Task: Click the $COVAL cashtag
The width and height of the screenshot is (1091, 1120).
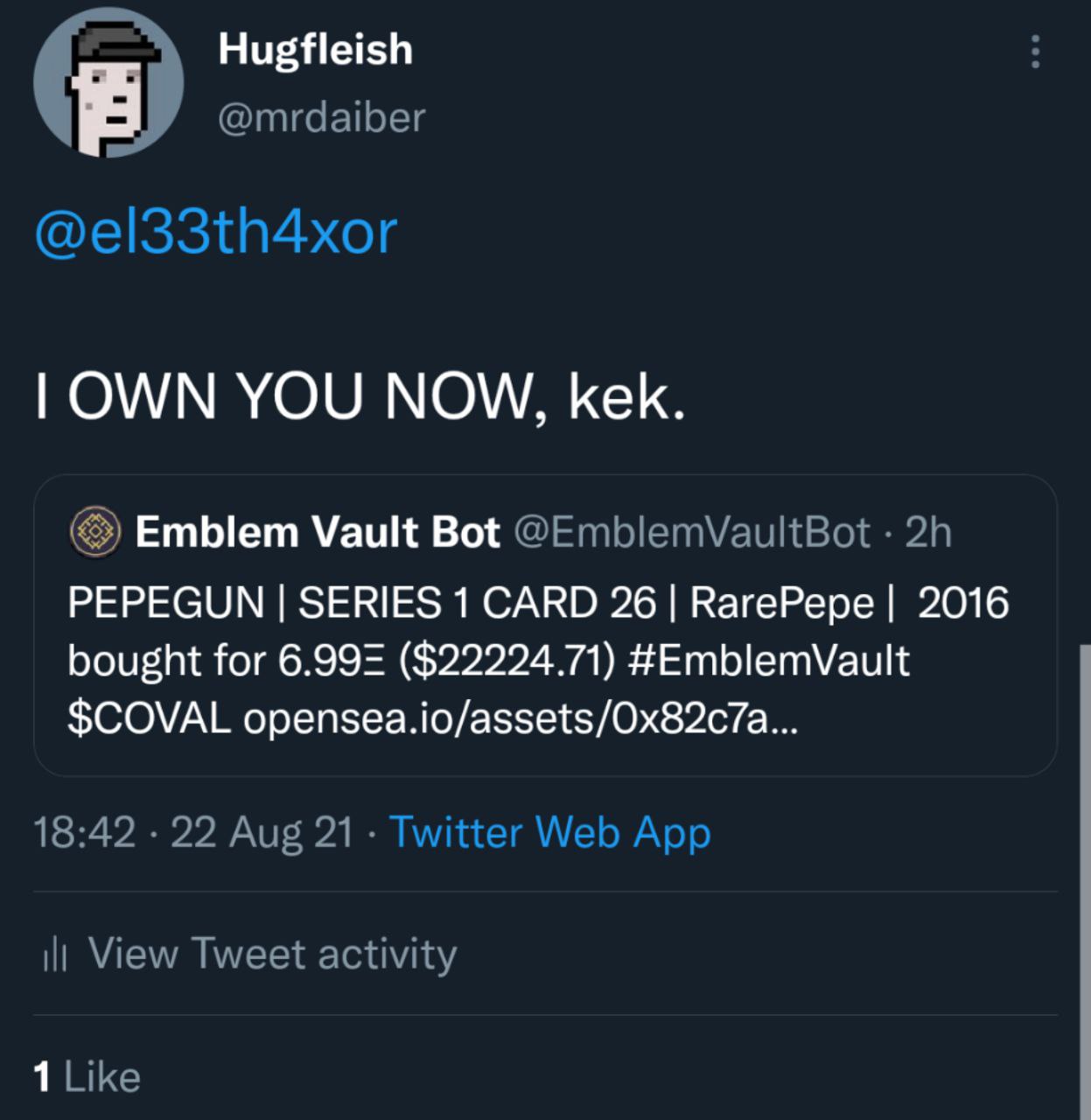Action: tap(149, 718)
